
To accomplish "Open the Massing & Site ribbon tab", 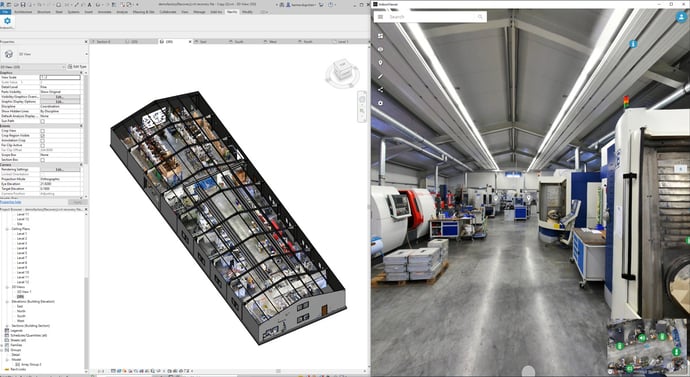I will tap(144, 12).
